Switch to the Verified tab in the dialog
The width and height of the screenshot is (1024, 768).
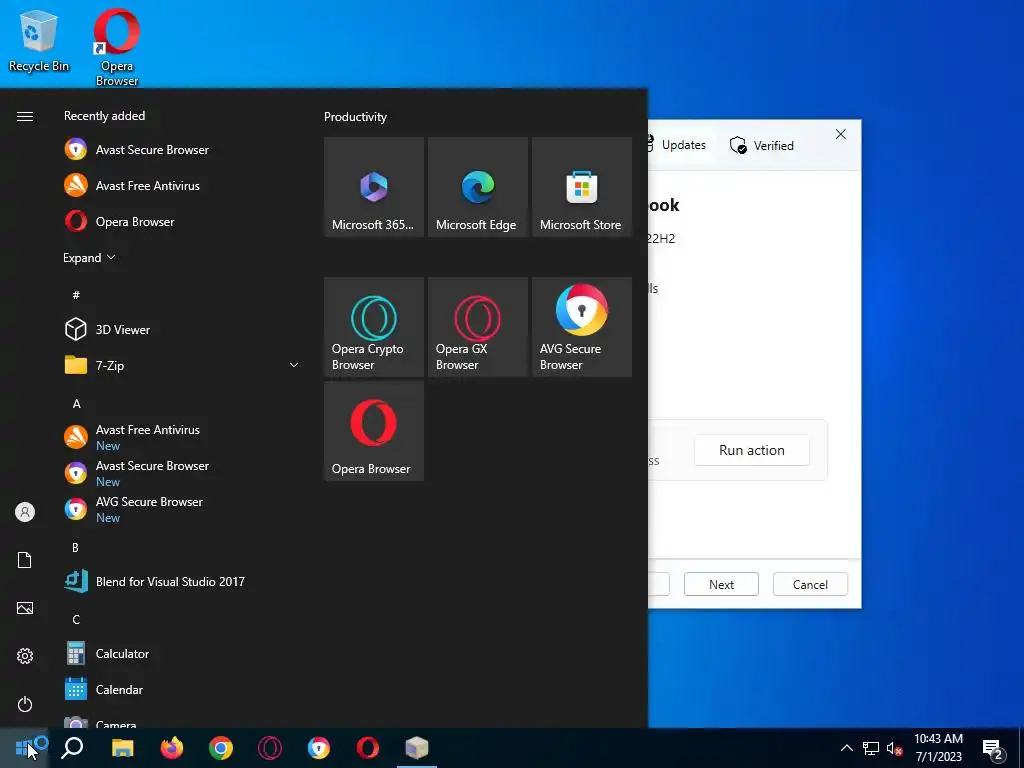[761, 145]
